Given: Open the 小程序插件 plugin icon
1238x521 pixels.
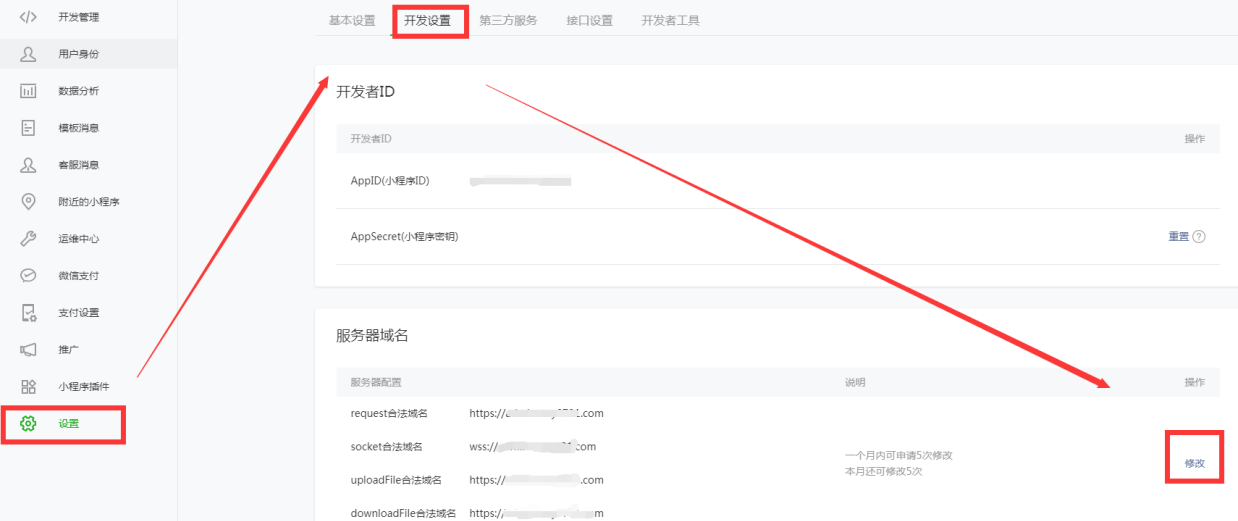Looking at the screenshot, I should click(29, 387).
